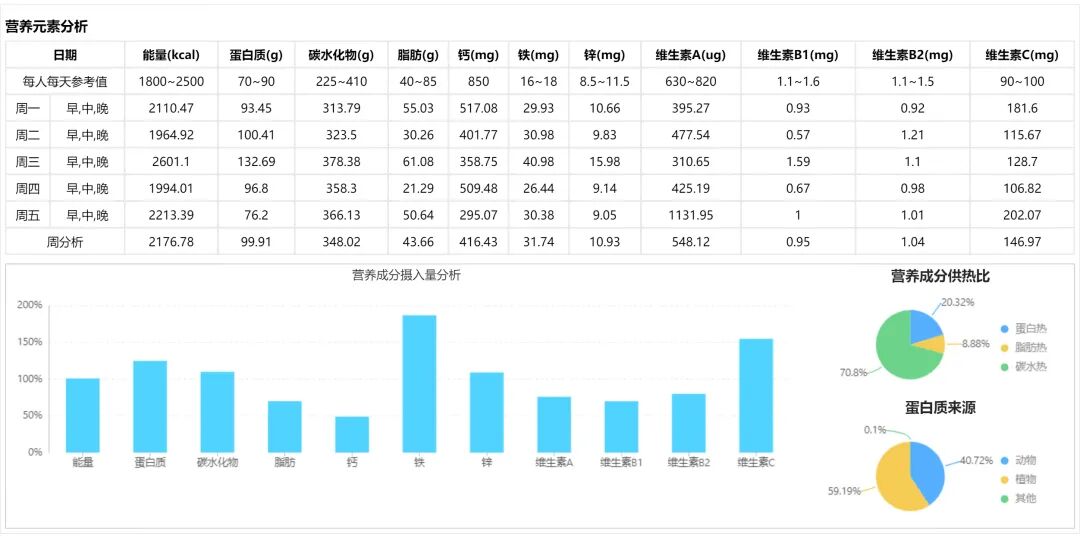The image size is (1080, 552).
Task: Click the 营养成分摄入量分析 chart title
Action: click(406, 275)
